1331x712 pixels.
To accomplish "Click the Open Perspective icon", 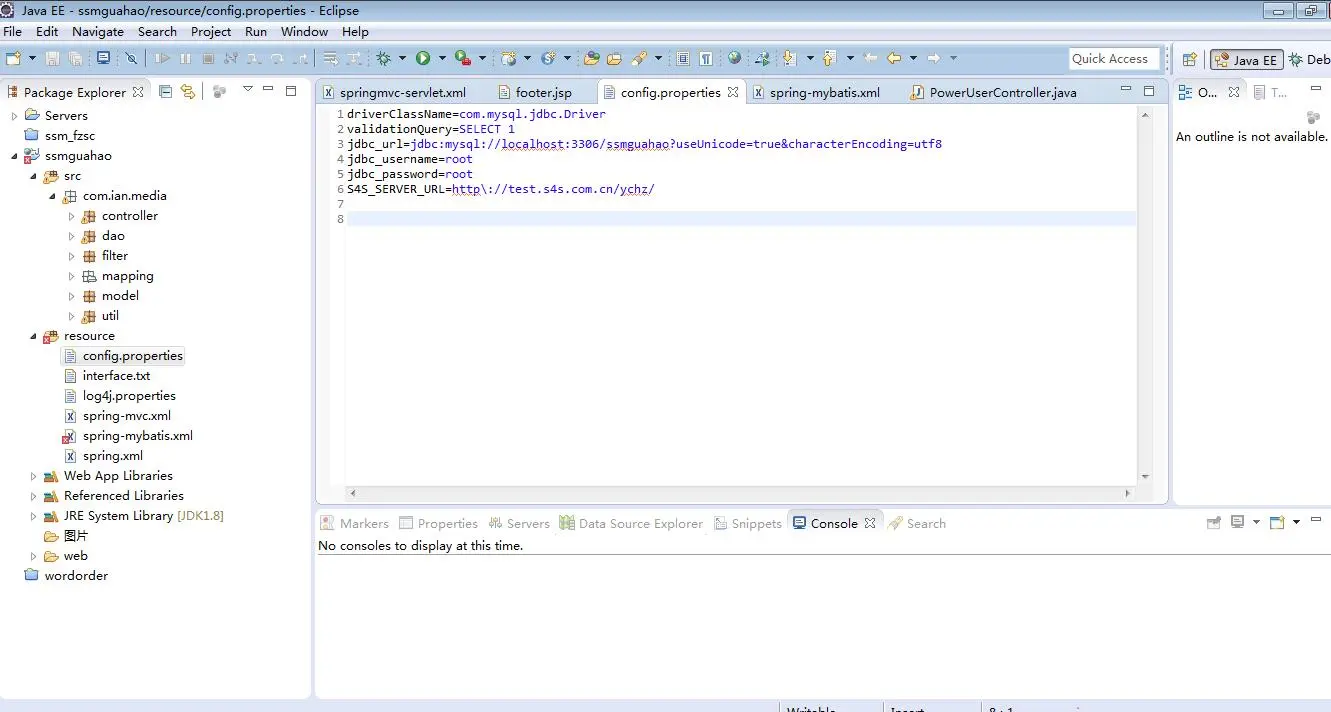I will [1190, 60].
